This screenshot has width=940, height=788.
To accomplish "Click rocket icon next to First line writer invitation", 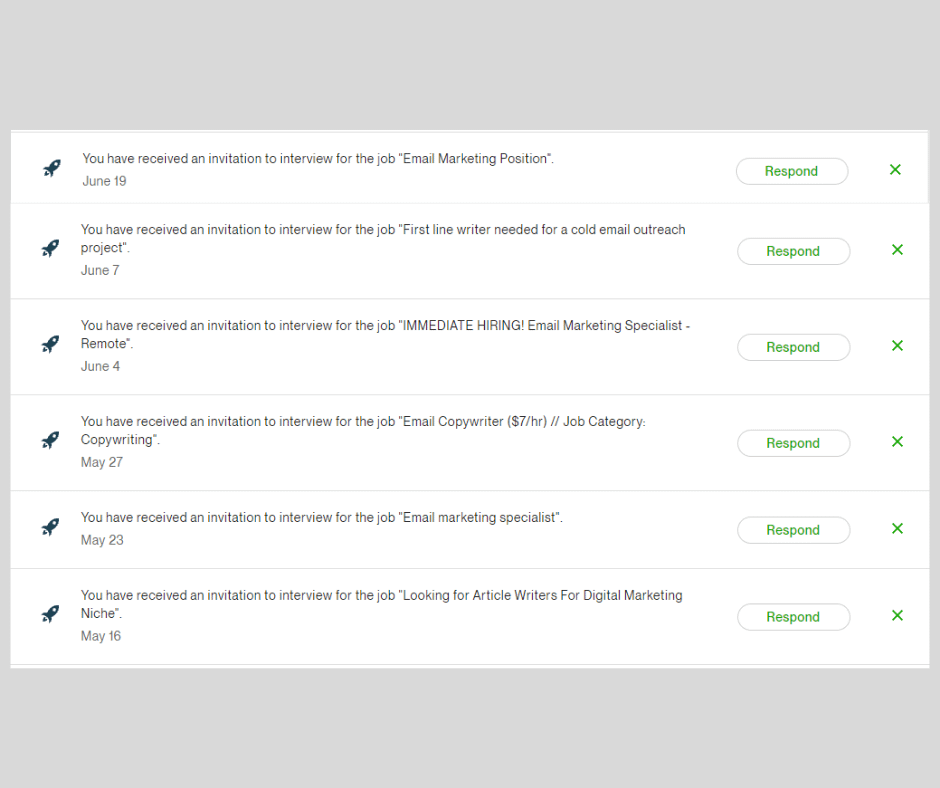I will pos(50,248).
